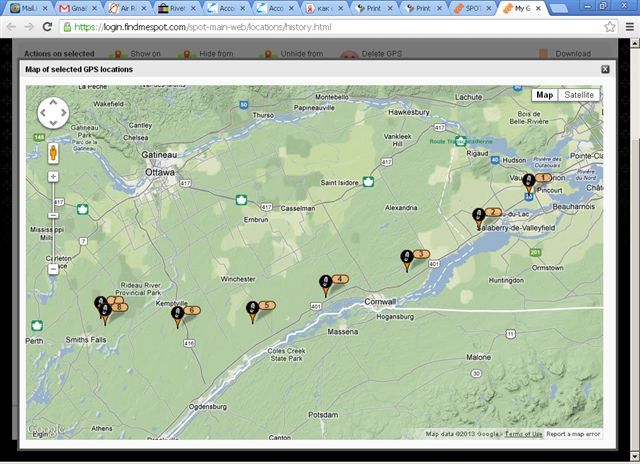Click GPS location marker 6 near Kemptville
The image size is (640, 464).
177,316
